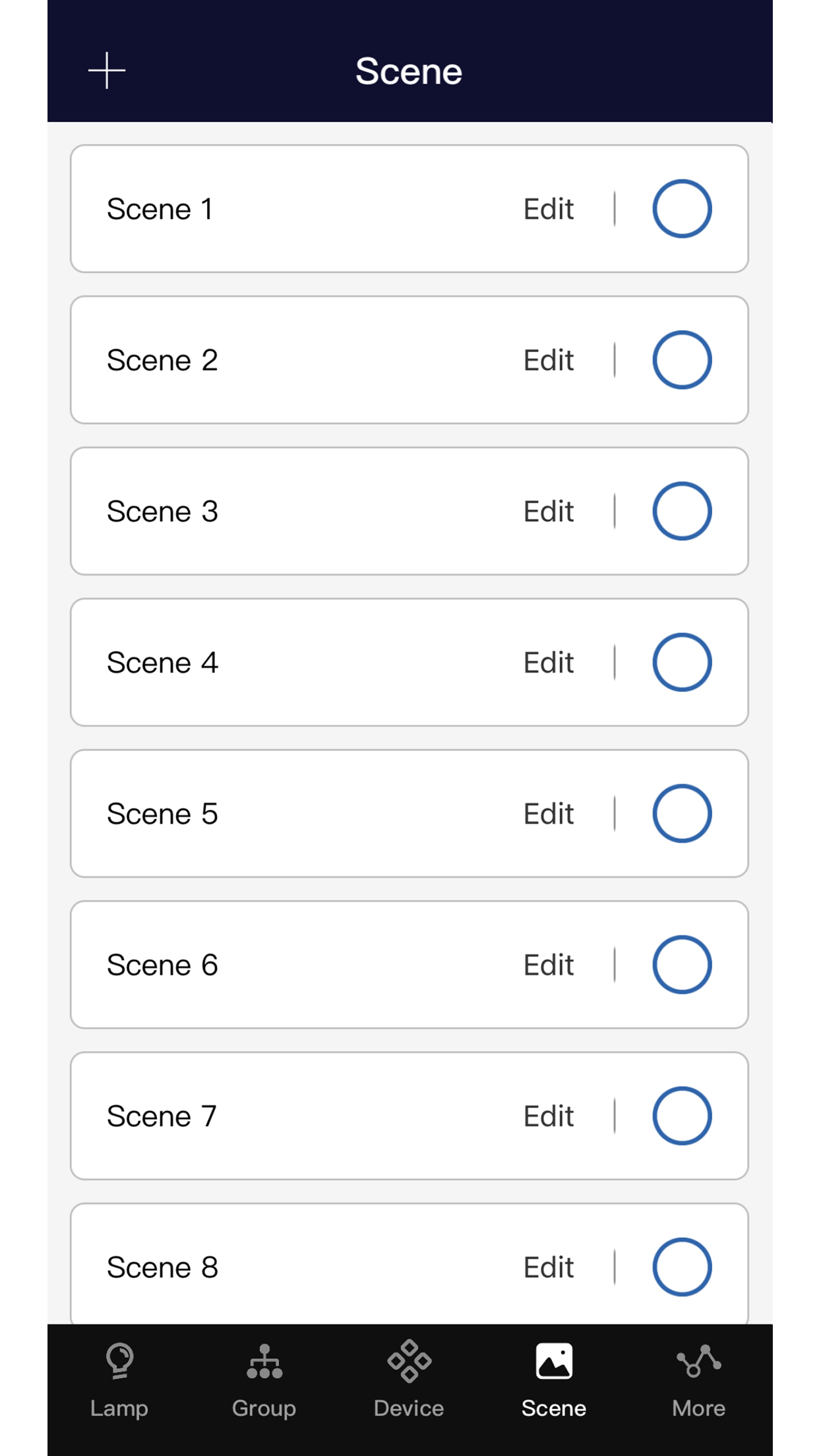Select the Scene 5 circle button

pos(682,813)
